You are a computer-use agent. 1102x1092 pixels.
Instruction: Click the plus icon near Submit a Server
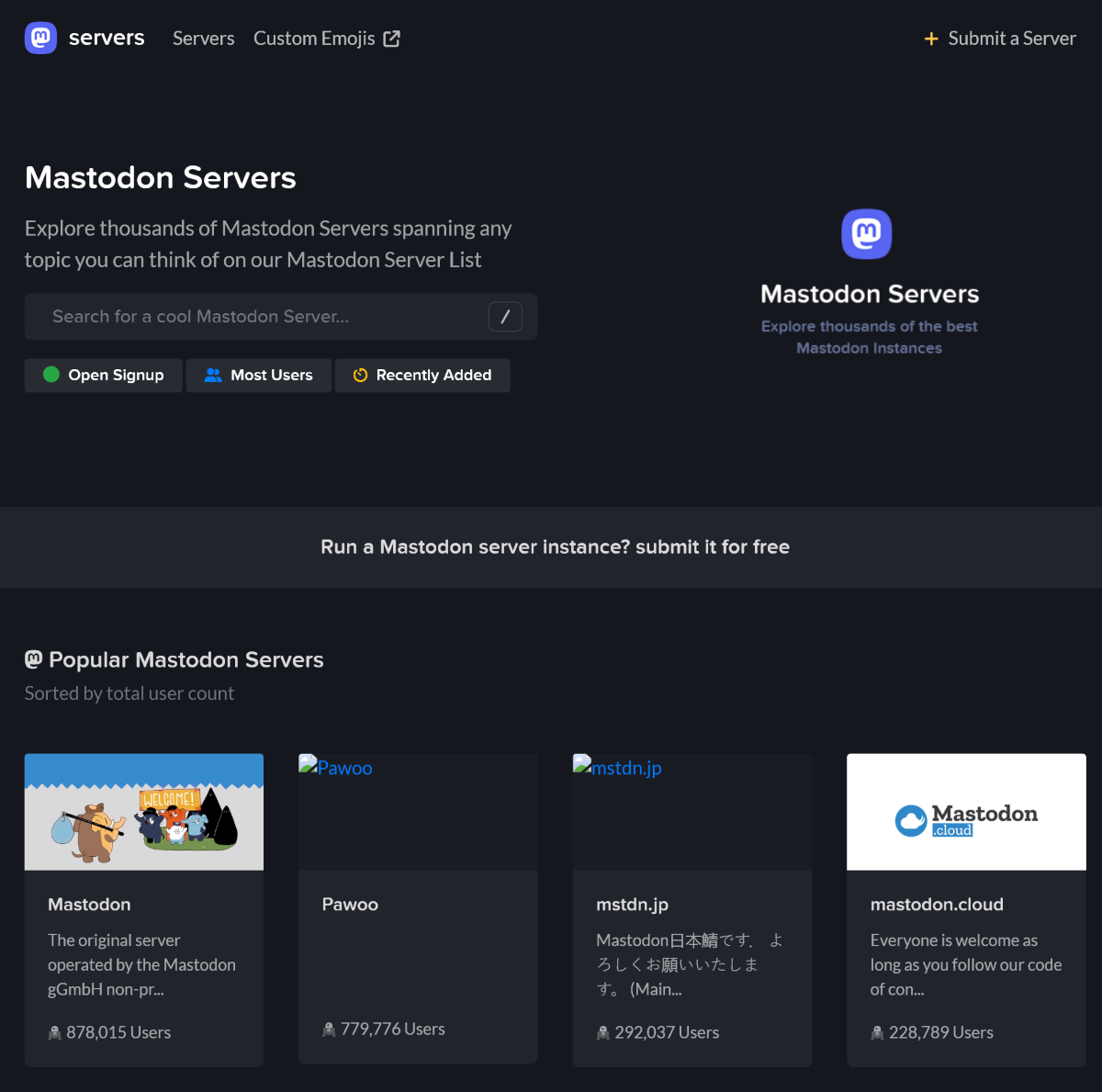click(931, 39)
